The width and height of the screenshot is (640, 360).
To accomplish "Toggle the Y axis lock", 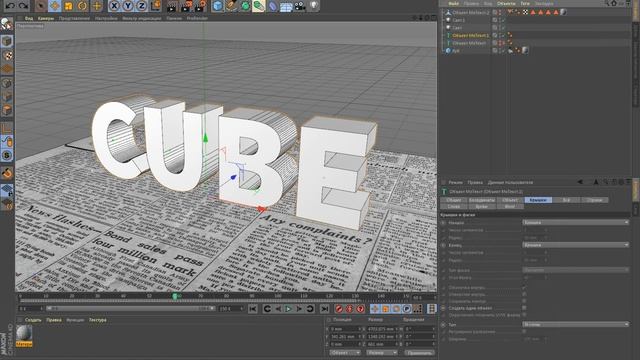I will pos(128,6).
